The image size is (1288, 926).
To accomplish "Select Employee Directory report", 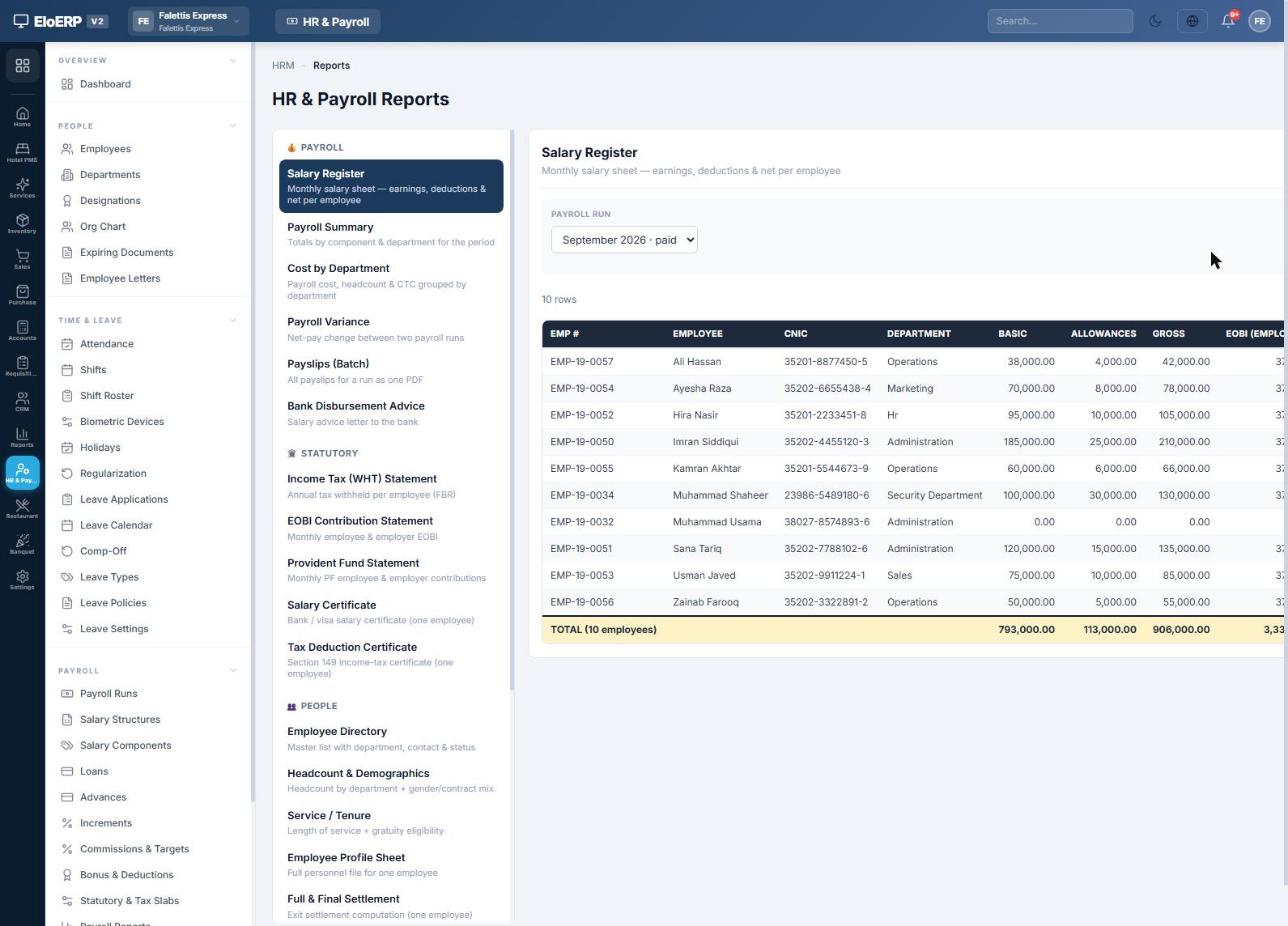I will [390, 739].
